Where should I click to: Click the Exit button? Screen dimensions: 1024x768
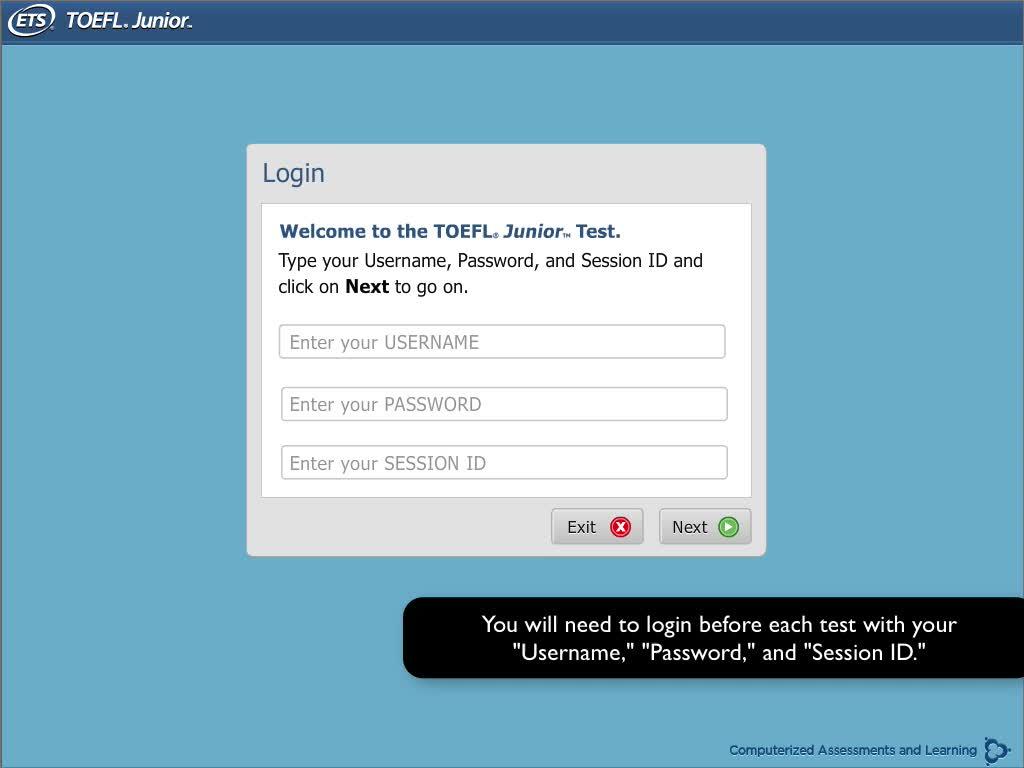tap(597, 526)
